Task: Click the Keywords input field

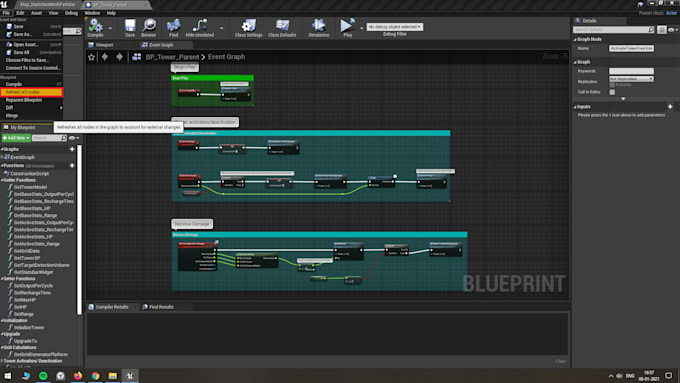Action: [631, 71]
